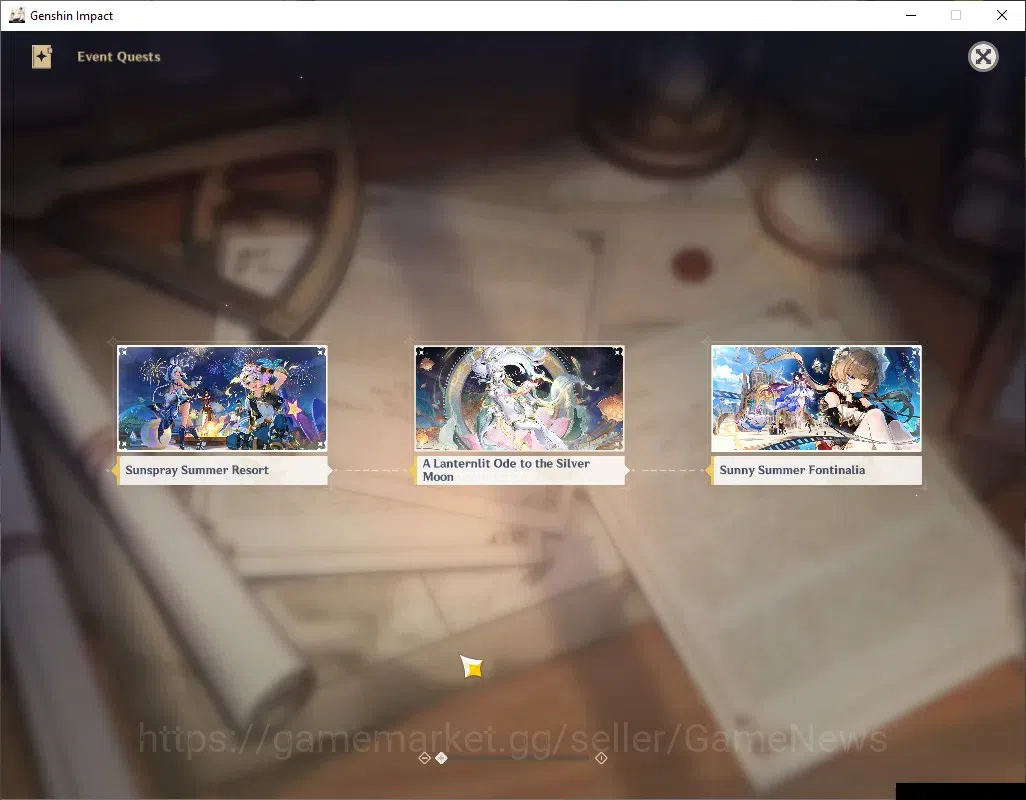1026x800 pixels.
Task: Click the Event Quests book icon
Action: [x=42, y=57]
